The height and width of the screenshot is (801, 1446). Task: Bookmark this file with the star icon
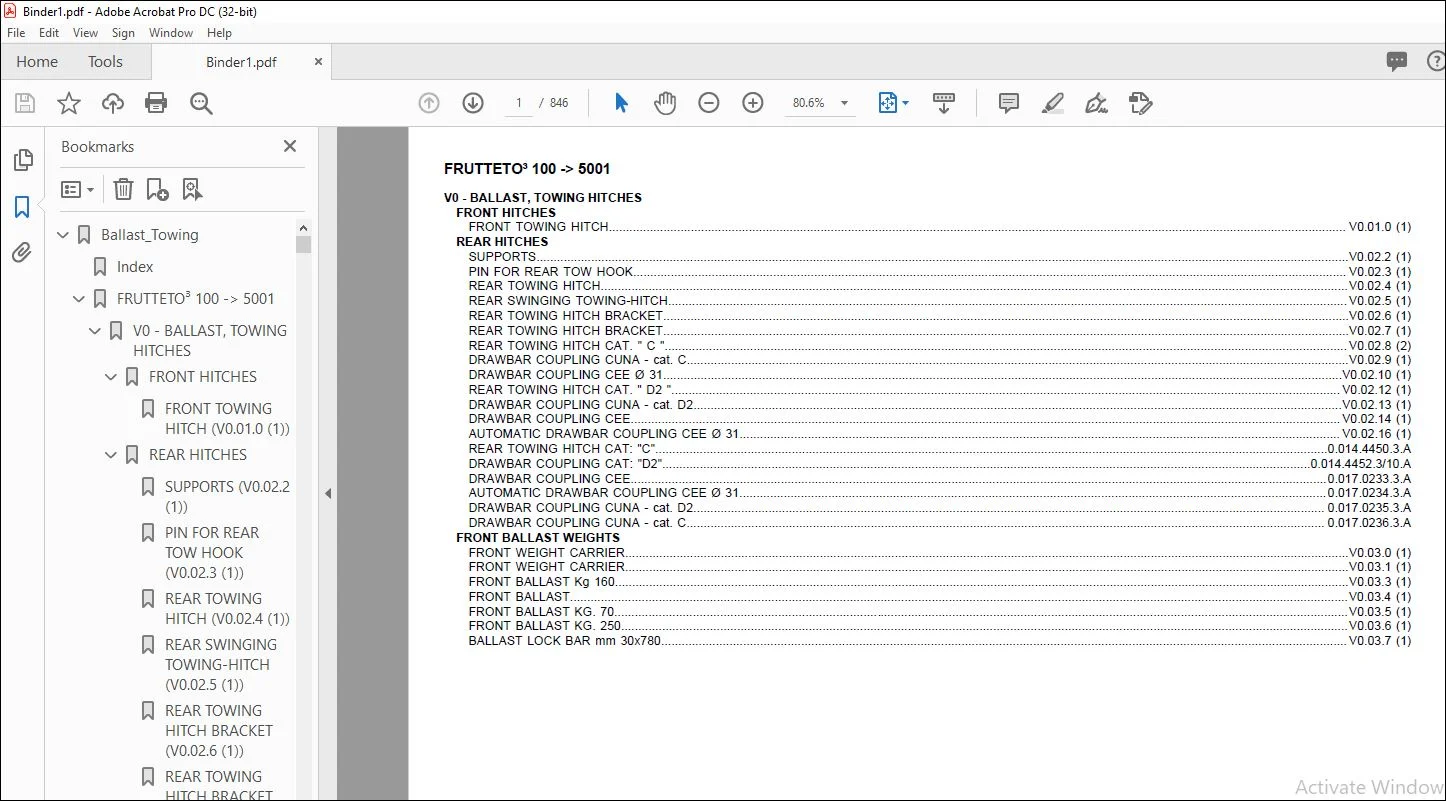click(69, 103)
